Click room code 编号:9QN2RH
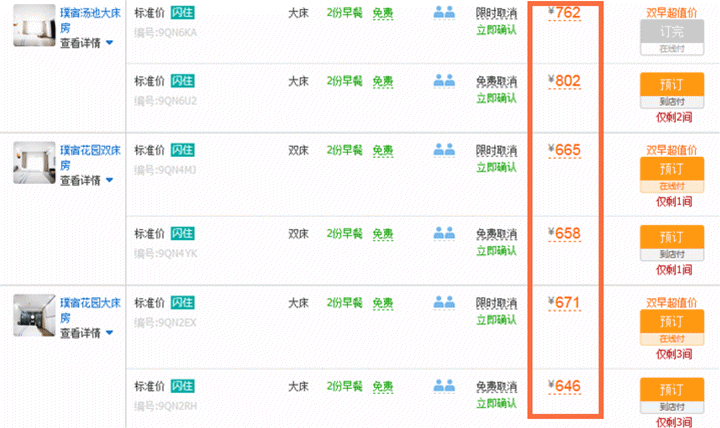Image resolution: width=720 pixels, height=428 pixels. 165,406
